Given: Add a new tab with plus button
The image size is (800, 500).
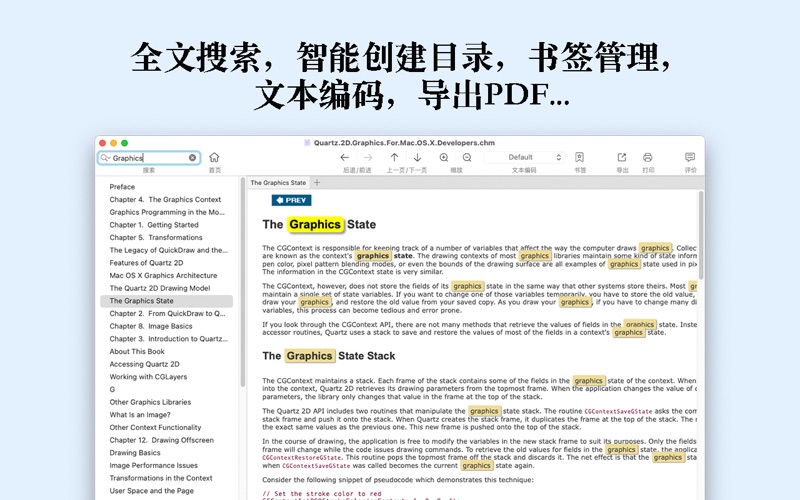Looking at the screenshot, I should [x=317, y=183].
